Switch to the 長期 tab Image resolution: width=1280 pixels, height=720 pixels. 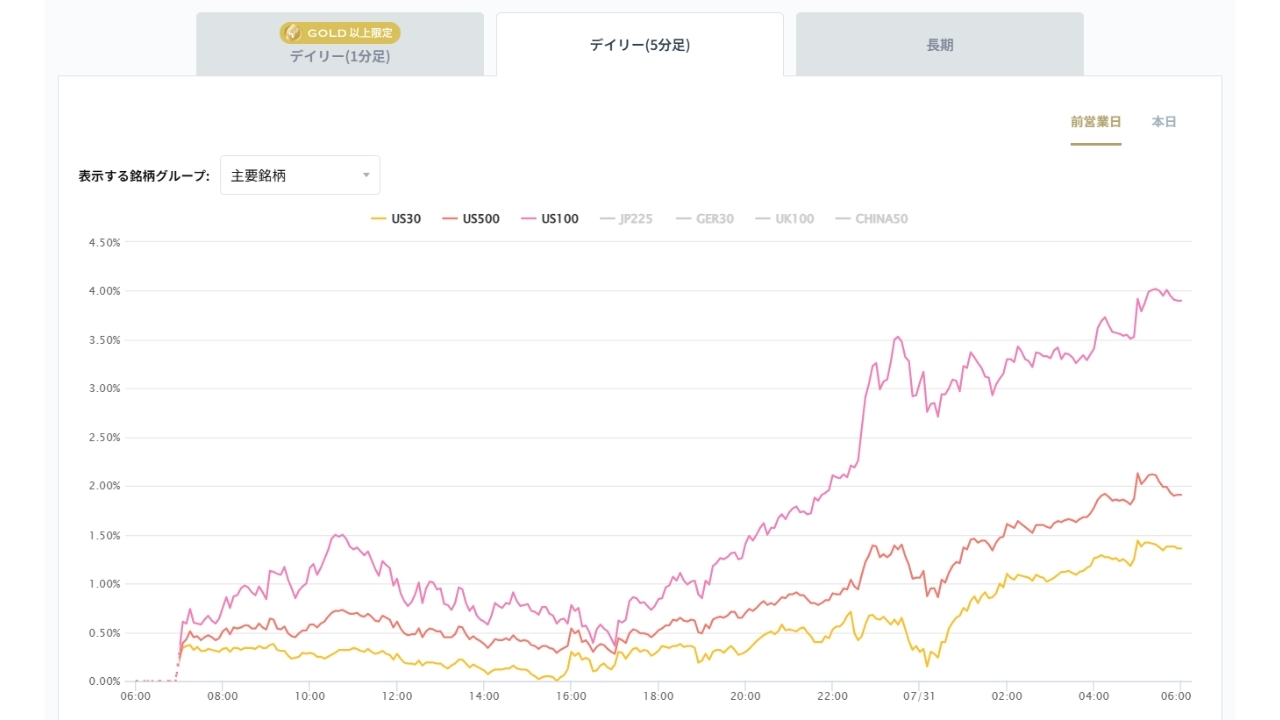[x=940, y=44]
